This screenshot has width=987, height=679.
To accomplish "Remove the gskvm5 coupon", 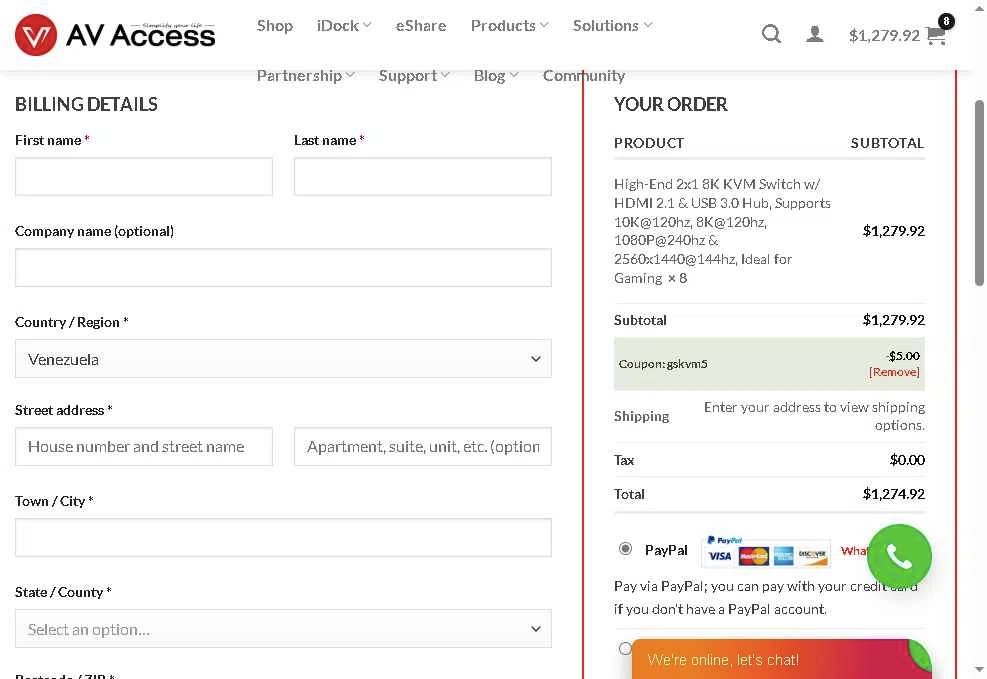I will click(894, 372).
